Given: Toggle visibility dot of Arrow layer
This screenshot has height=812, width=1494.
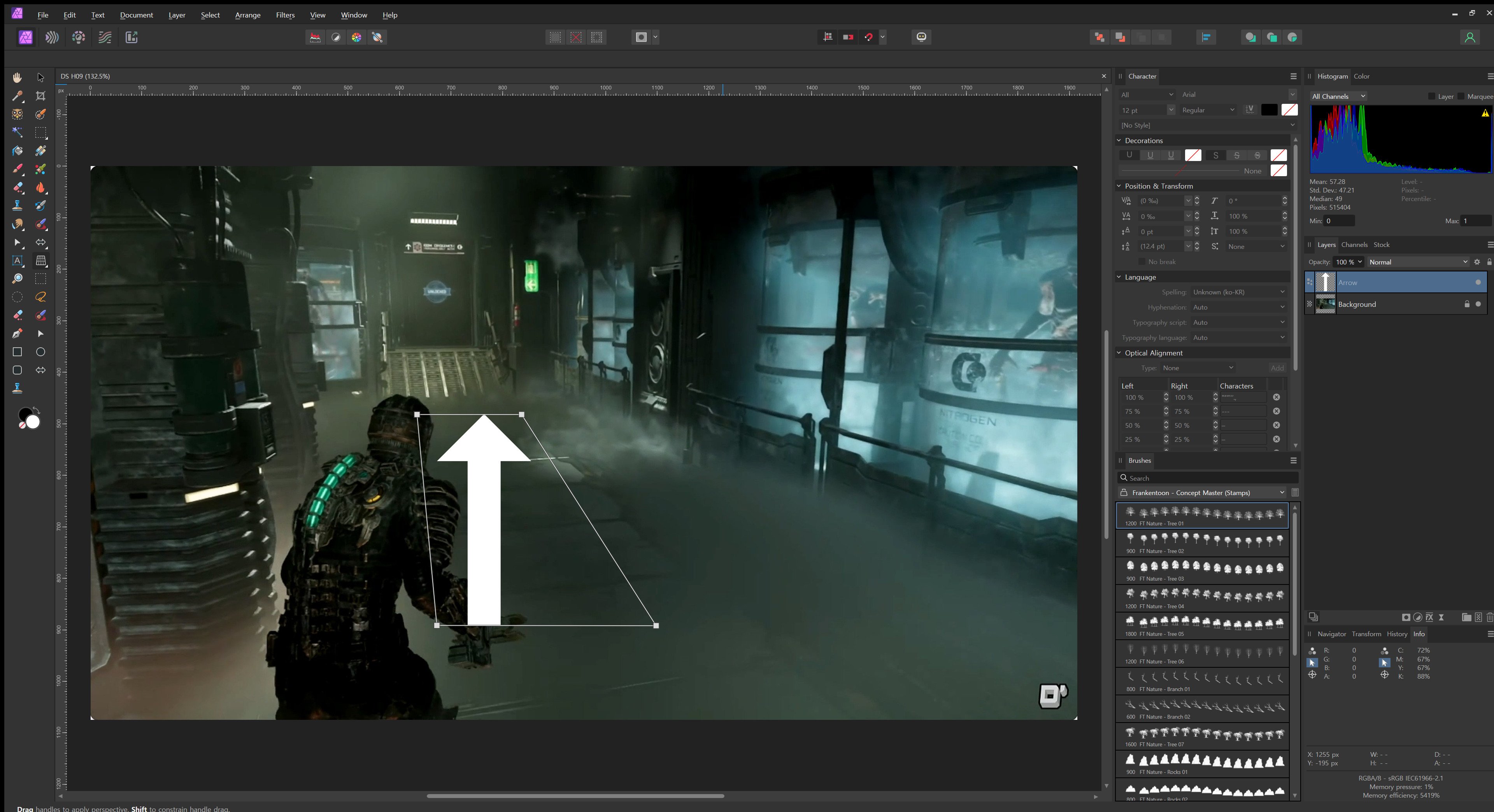Looking at the screenshot, I should tap(1478, 282).
